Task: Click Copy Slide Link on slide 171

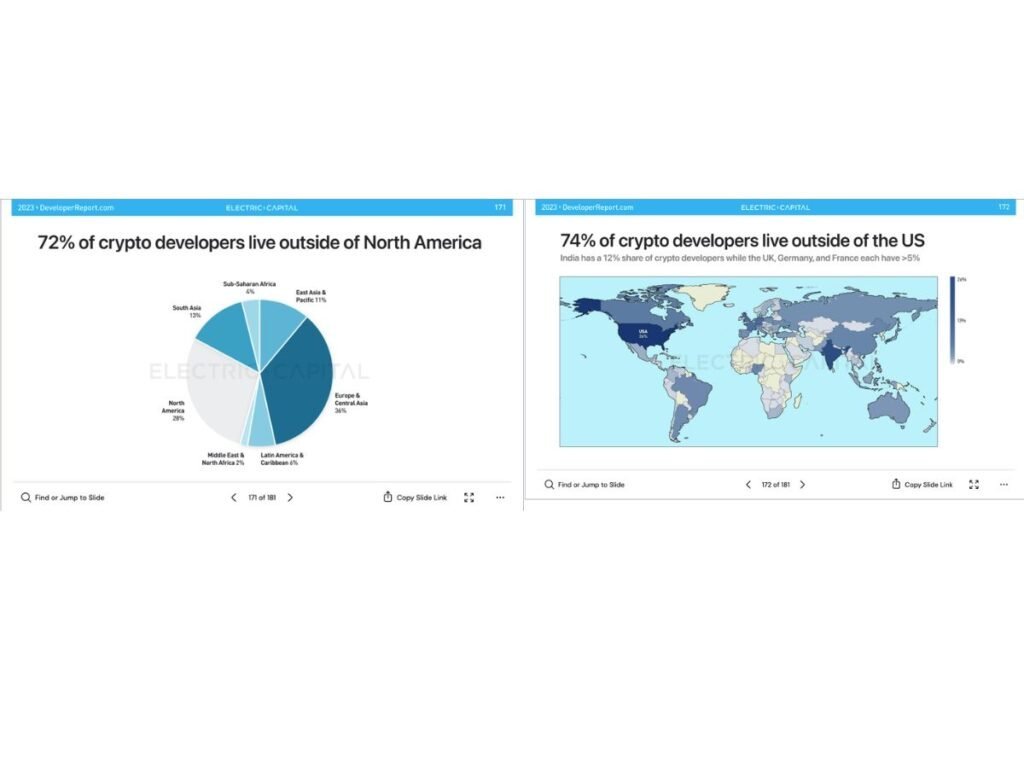Action: pos(415,497)
